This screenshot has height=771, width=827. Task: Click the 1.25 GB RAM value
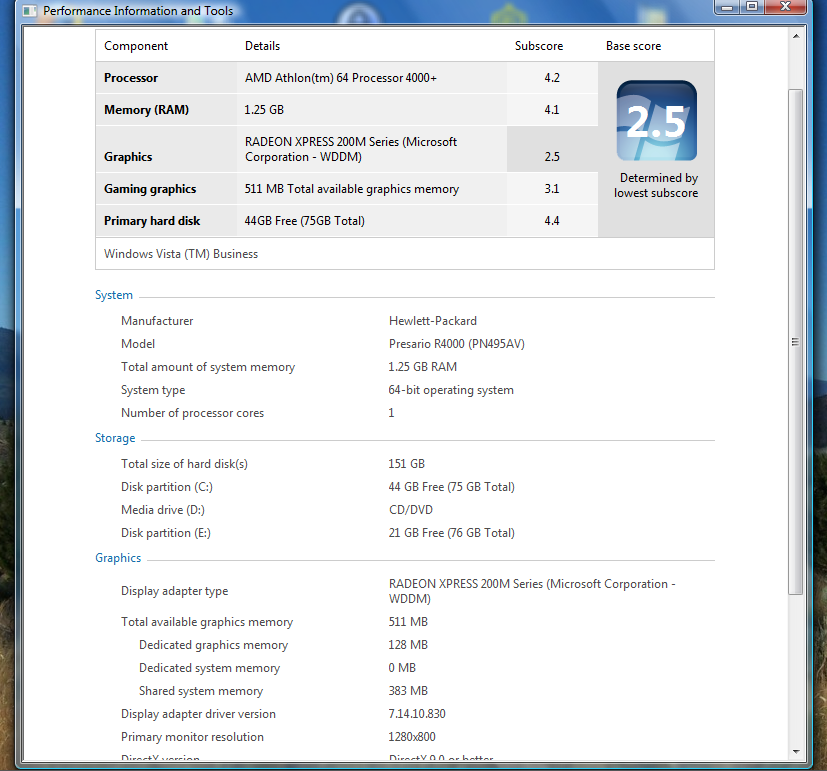coord(422,367)
